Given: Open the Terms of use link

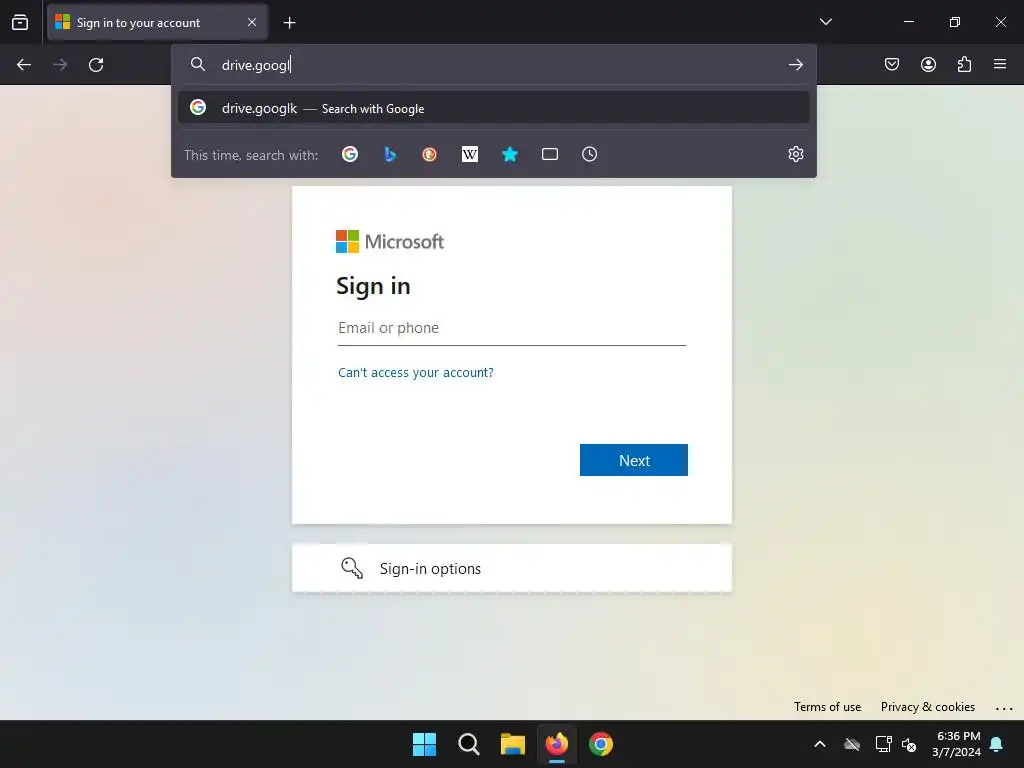Looking at the screenshot, I should [x=827, y=707].
